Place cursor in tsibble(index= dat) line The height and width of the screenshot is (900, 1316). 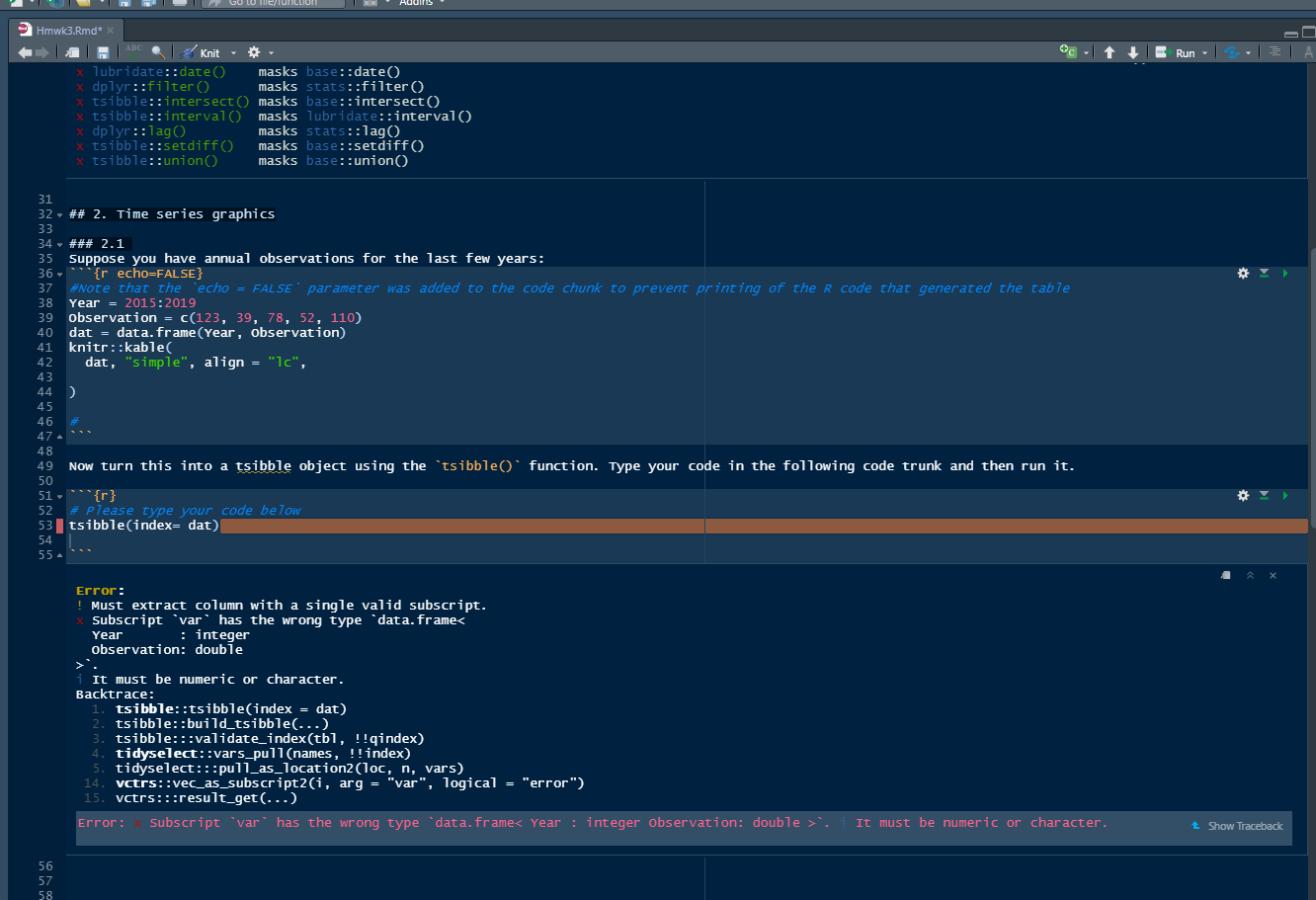point(144,526)
